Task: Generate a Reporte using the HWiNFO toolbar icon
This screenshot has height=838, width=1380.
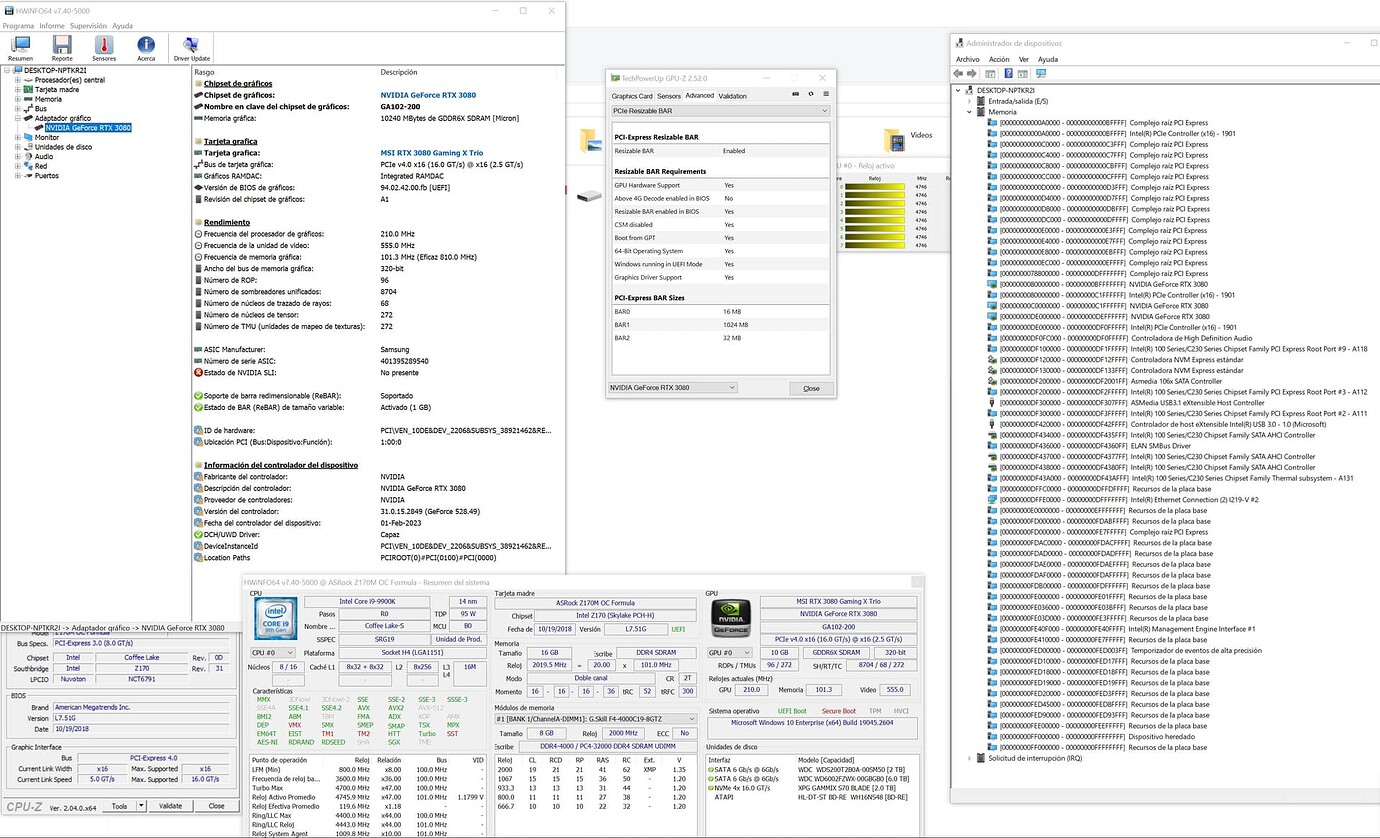Action: (61, 43)
